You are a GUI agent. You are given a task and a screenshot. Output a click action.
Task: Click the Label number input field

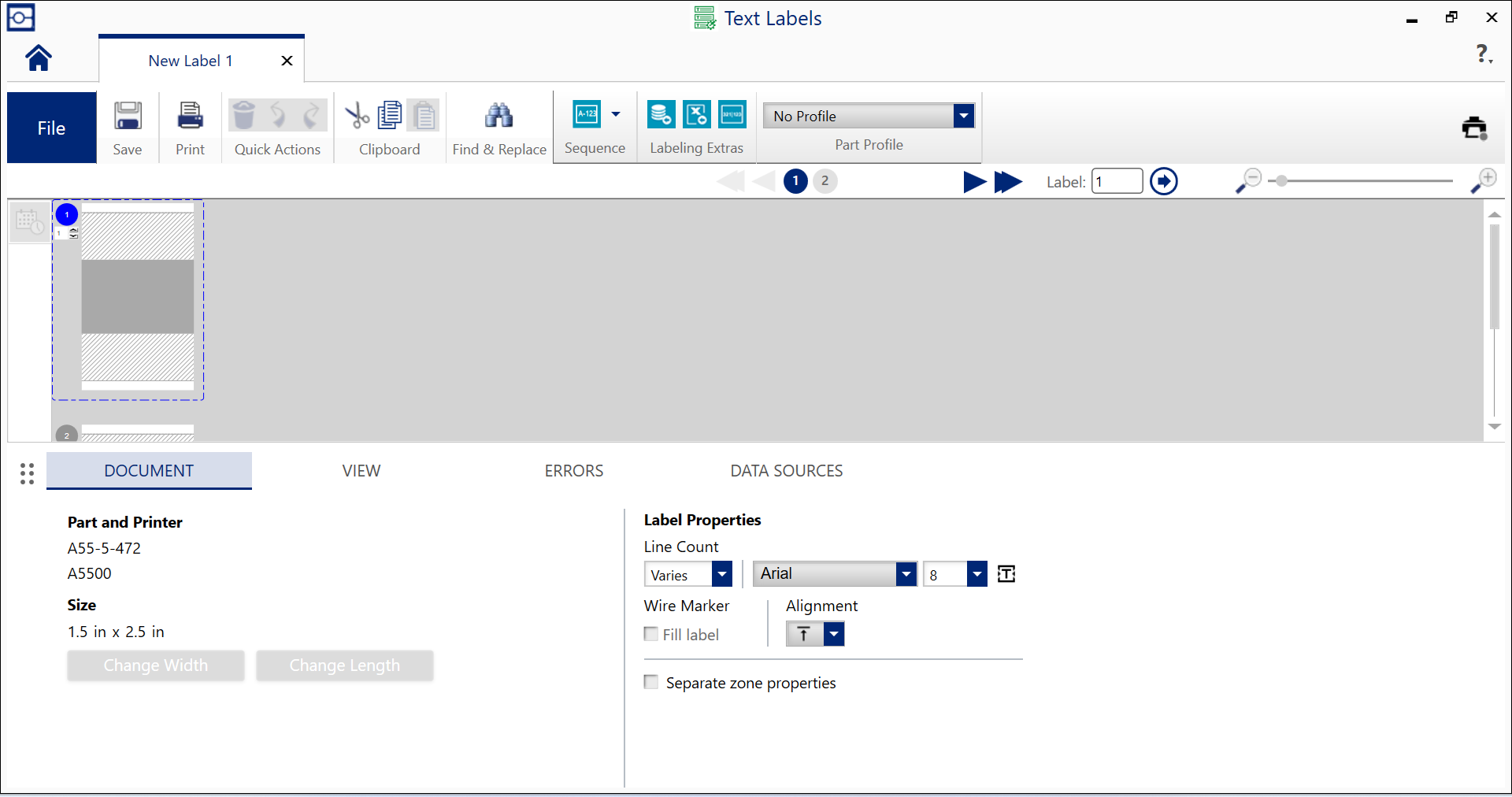1117,181
